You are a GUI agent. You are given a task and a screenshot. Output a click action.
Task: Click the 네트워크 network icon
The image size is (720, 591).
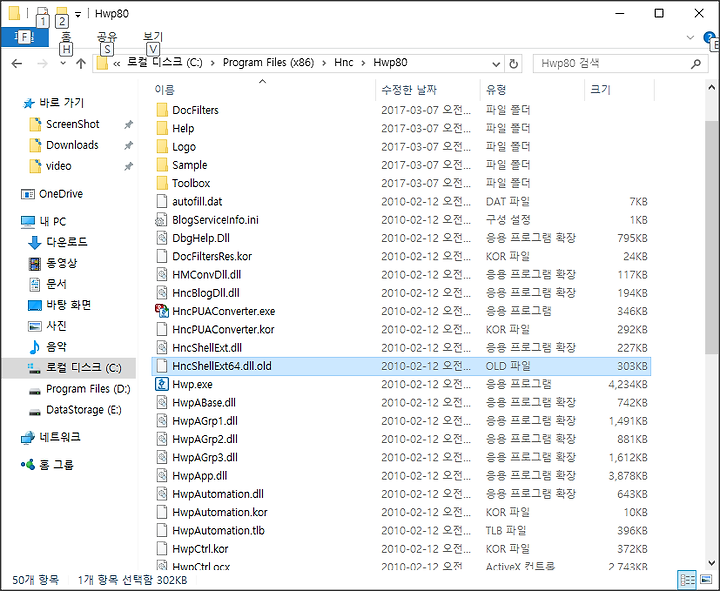[x=28, y=437]
